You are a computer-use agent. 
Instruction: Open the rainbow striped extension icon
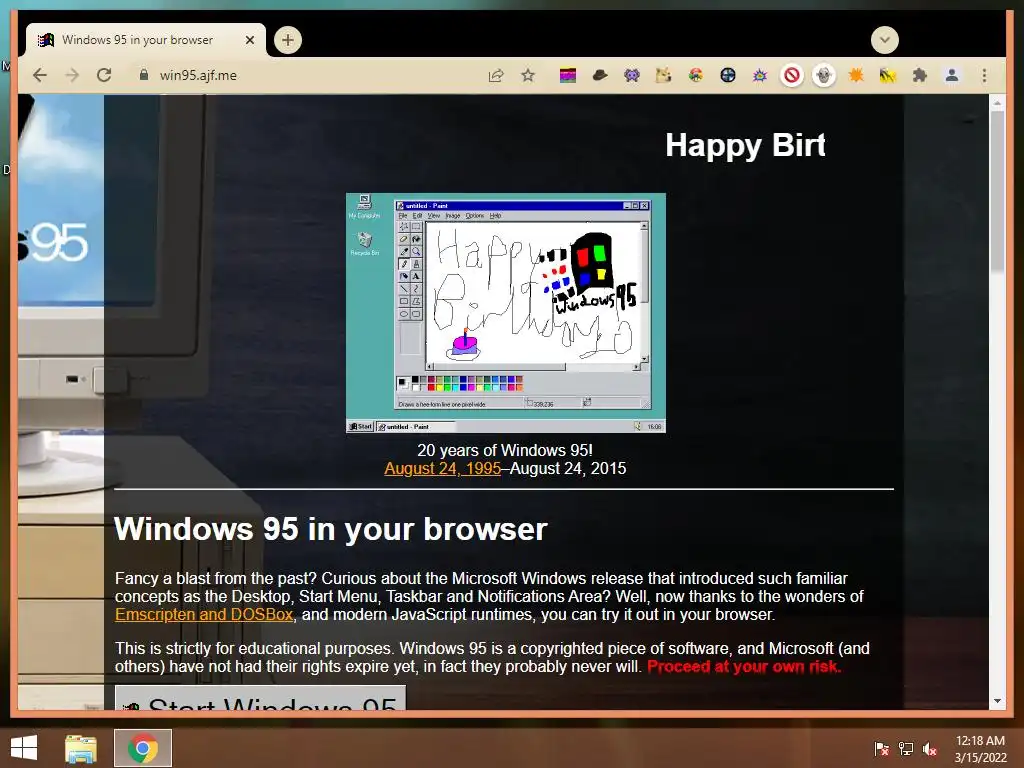pos(568,76)
